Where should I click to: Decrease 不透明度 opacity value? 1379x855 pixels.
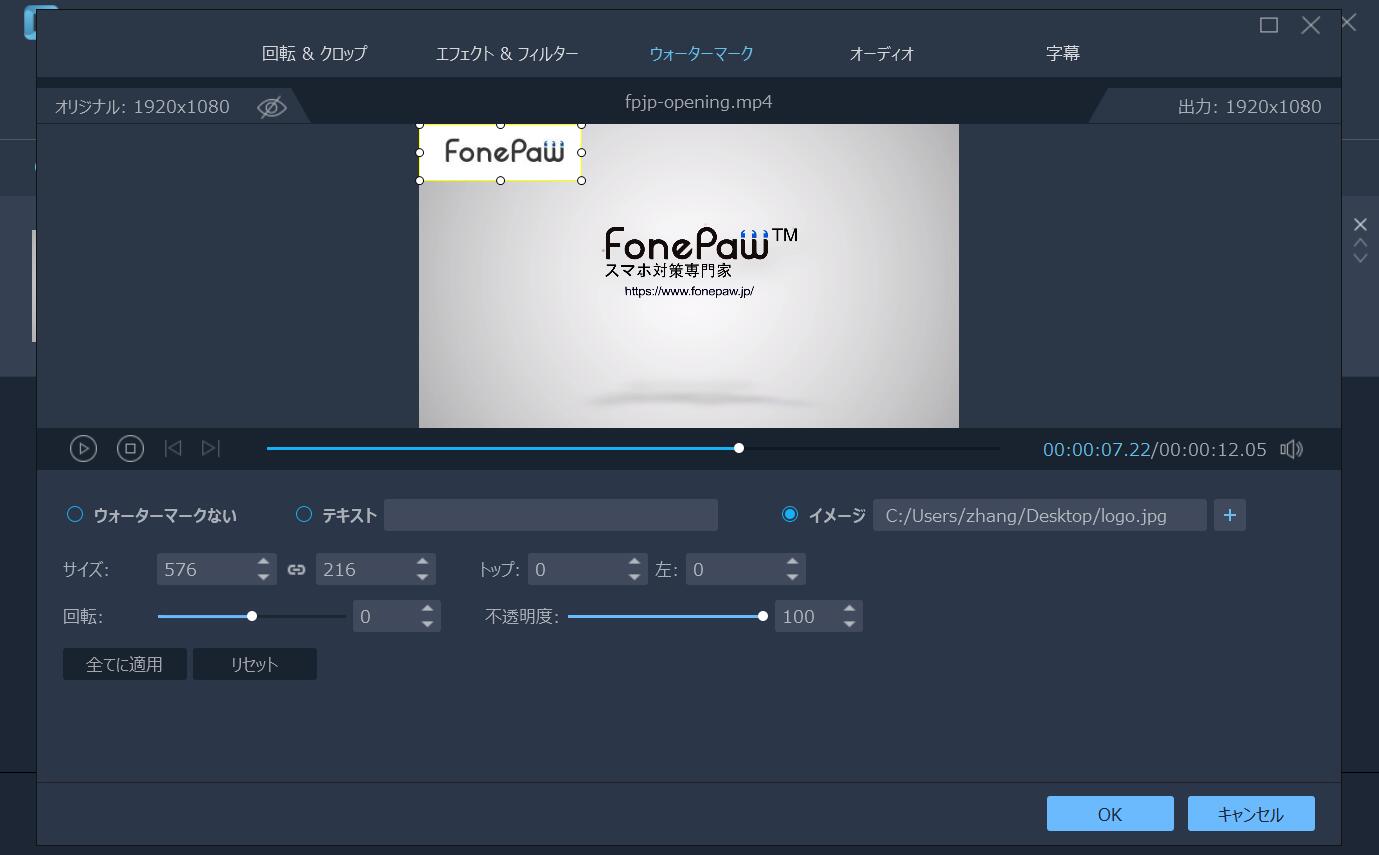click(849, 624)
